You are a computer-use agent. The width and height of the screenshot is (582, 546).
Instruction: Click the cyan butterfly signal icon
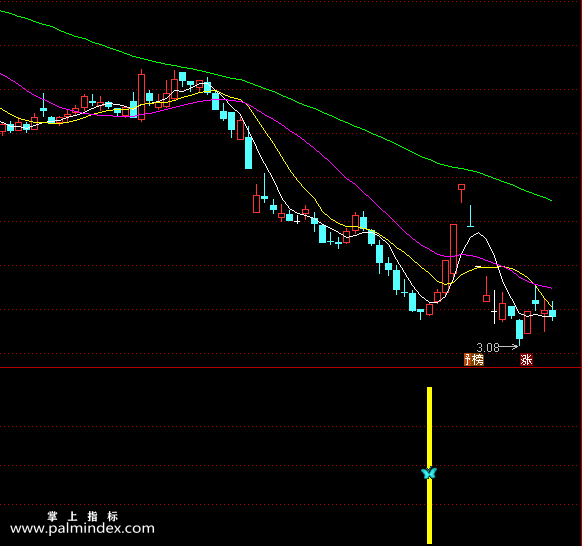(x=429, y=473)
